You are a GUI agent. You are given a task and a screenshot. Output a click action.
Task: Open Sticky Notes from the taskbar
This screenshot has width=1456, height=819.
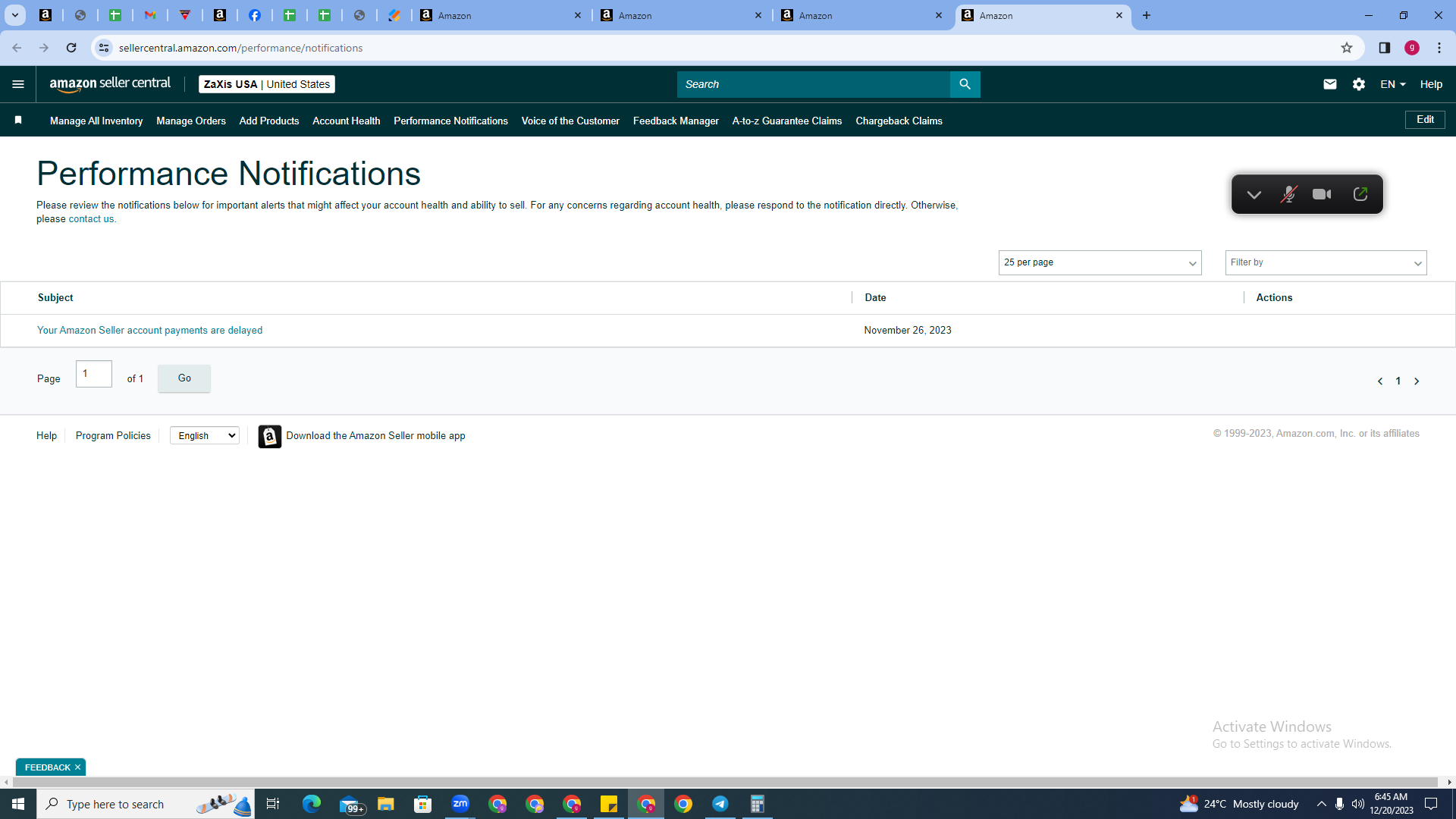[609, 804]
